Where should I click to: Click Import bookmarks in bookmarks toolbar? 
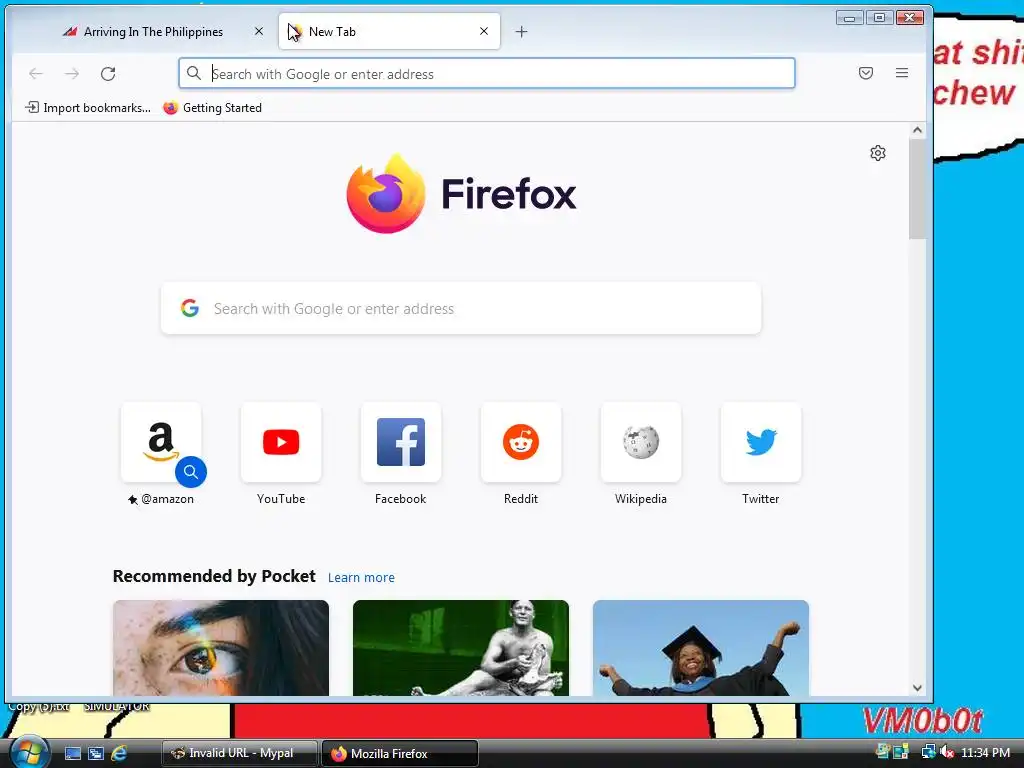(x=88, y=108)
